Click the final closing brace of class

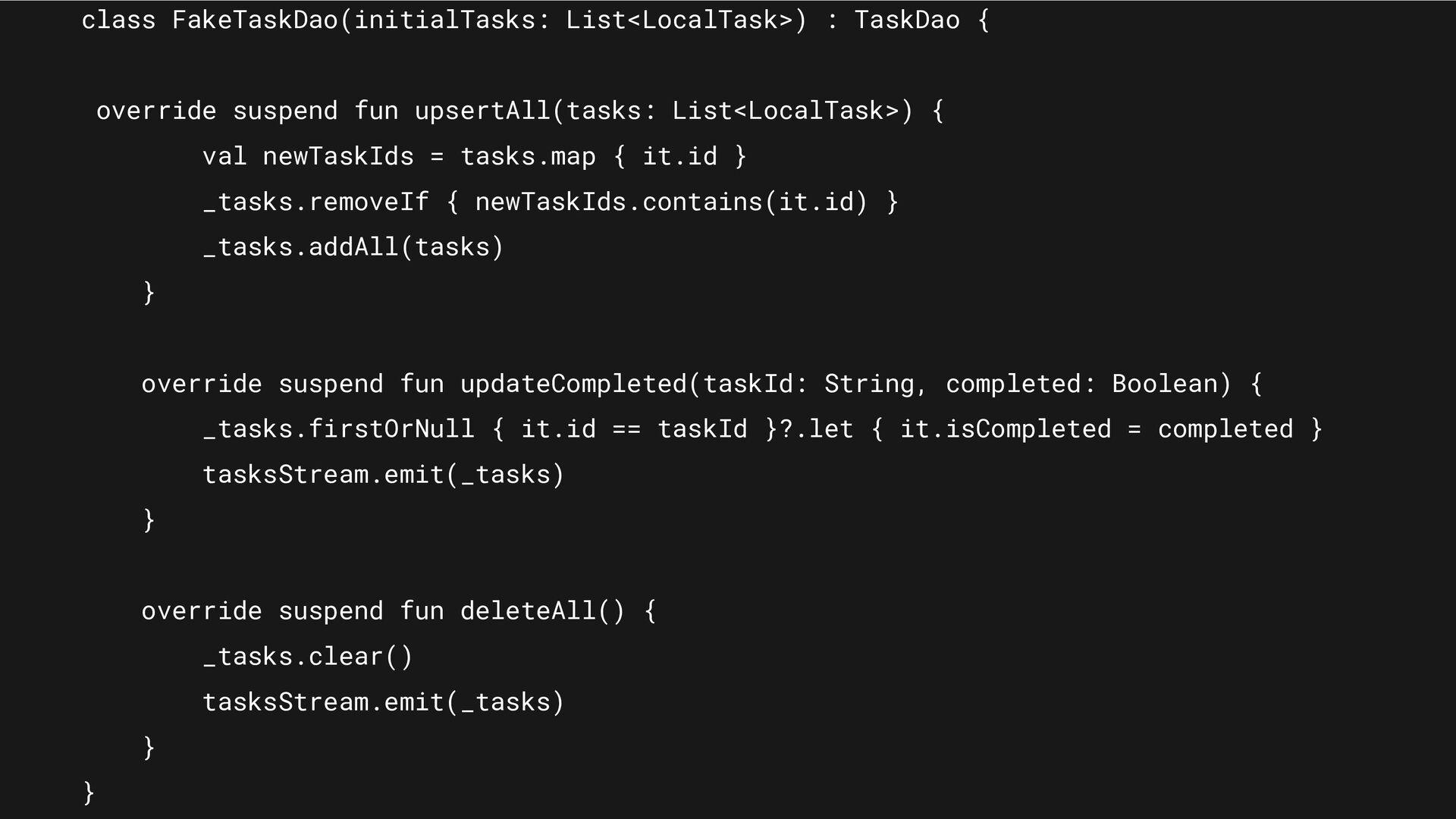[89, 793]
